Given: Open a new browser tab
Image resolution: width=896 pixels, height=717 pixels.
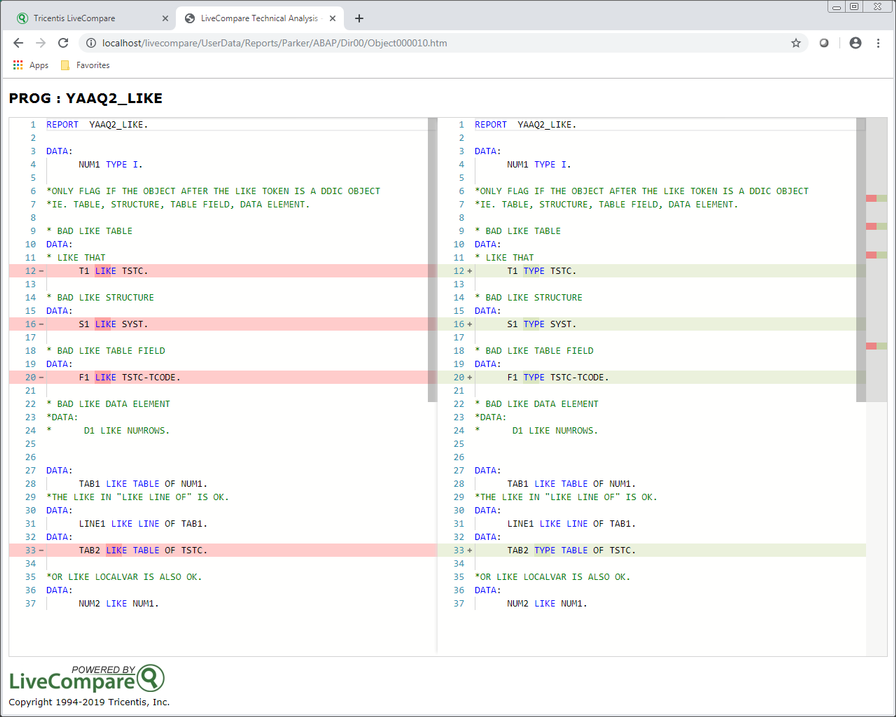Looking at the screenshot, I should [359, 18].
